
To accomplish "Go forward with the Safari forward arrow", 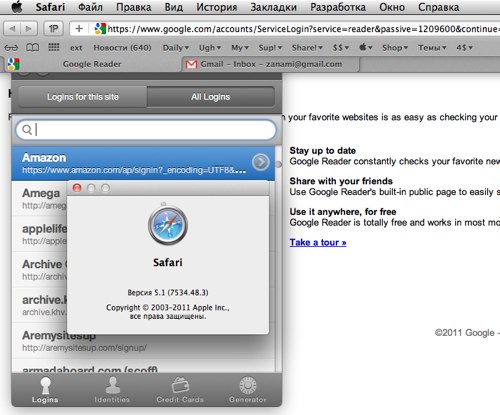I will (29, 29).
